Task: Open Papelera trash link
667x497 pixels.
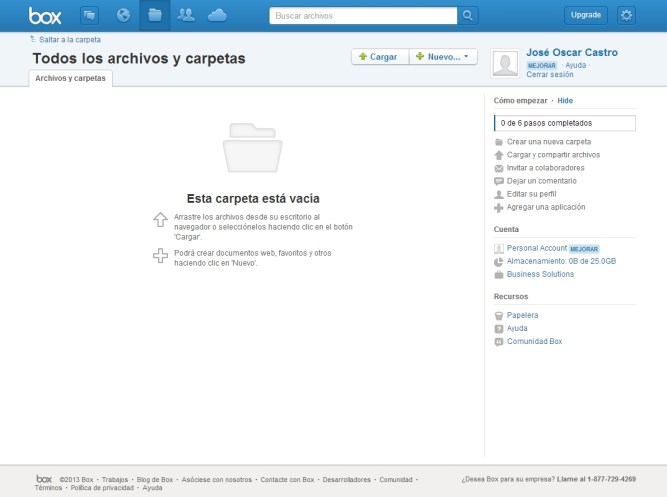Action: pyautogui.click(x=523, y=315)
